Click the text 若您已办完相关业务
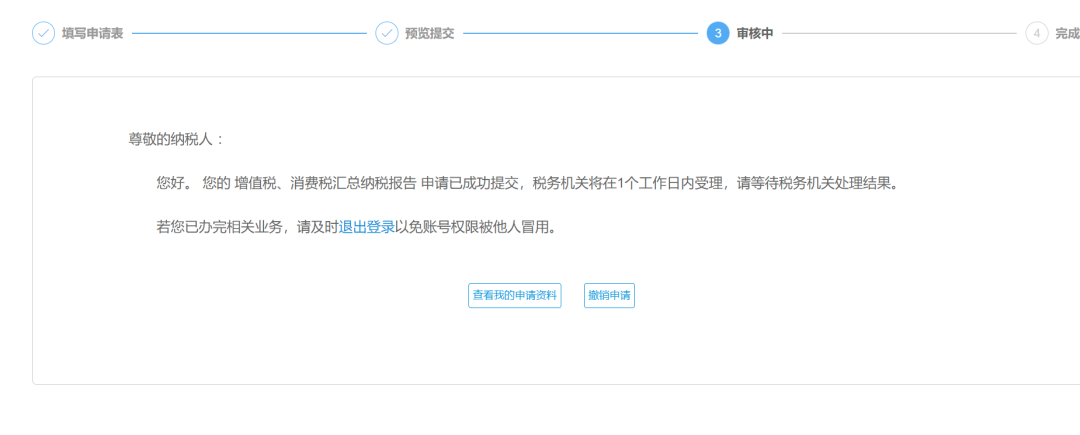Viewport: 1080px width, 435px height. 220,227
